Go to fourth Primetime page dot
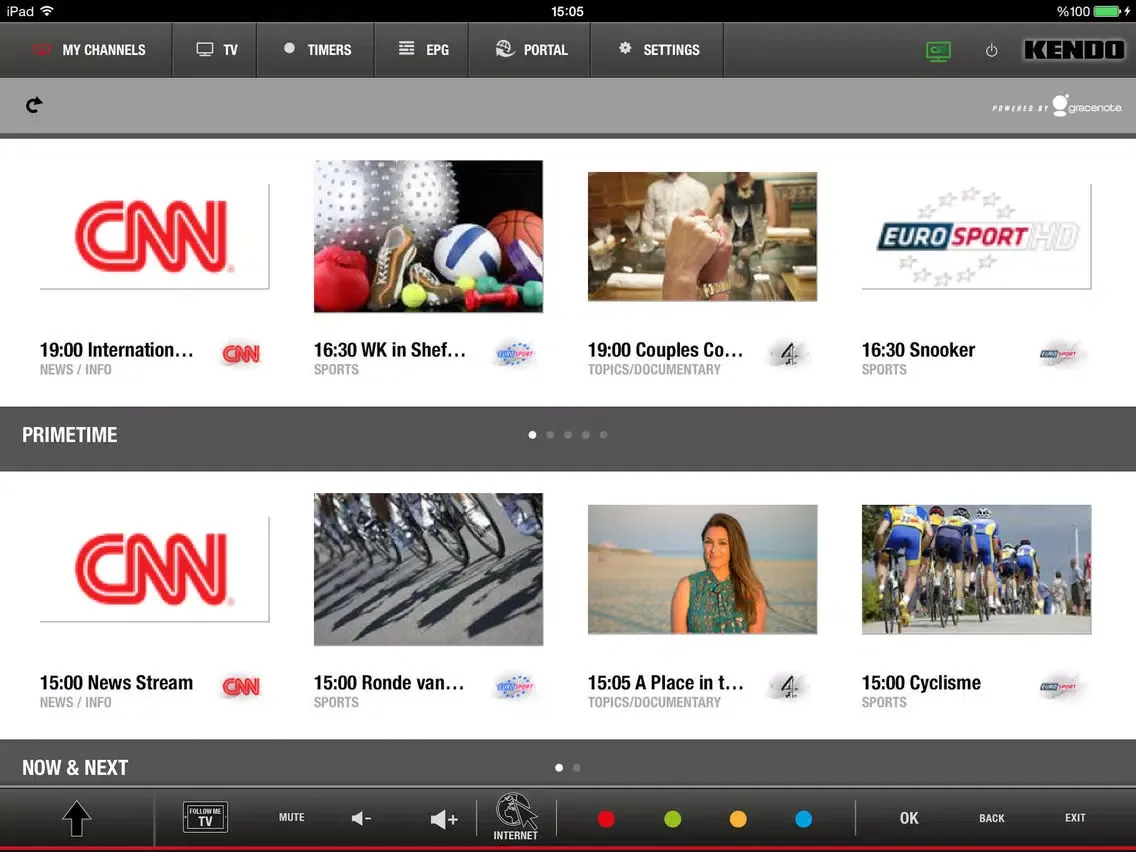The height and width of the screenshot is (852, 1136). pos(585,435)
